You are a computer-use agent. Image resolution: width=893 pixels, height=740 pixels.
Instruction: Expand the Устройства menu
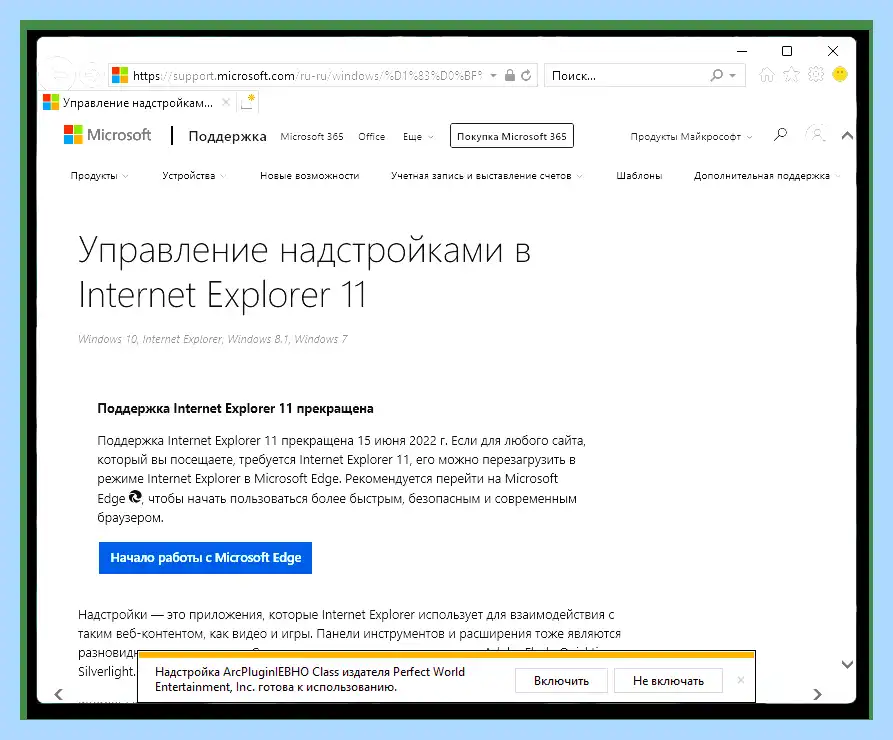[x=194, y=176]
